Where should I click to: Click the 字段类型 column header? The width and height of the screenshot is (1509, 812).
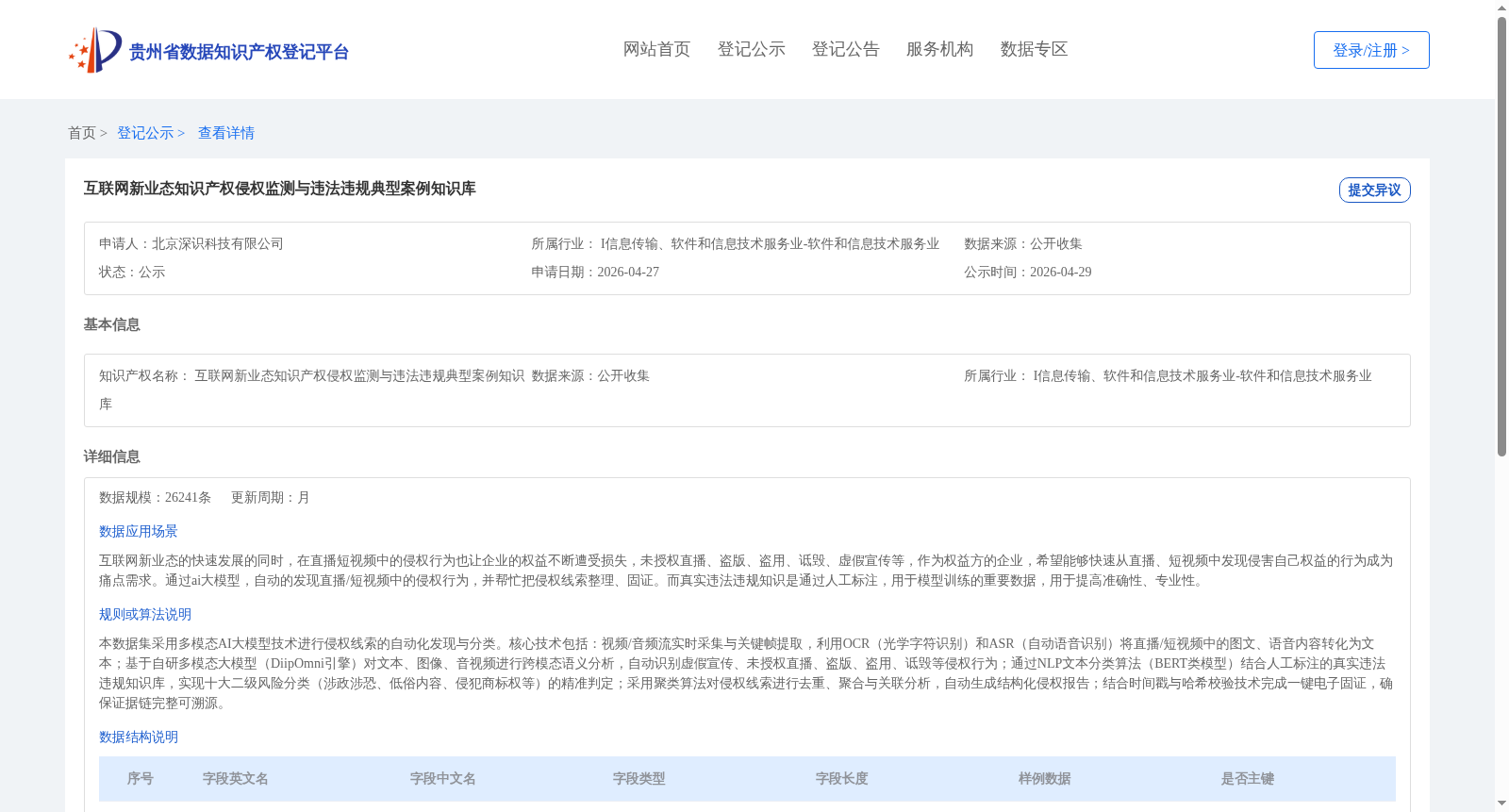coord(639,778)
